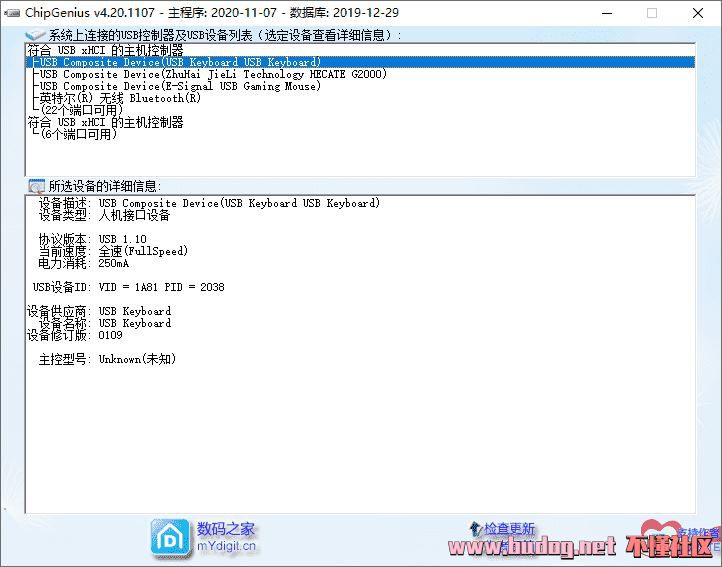
Task: Click the device description line in details
Action: [x=210, y=203]
